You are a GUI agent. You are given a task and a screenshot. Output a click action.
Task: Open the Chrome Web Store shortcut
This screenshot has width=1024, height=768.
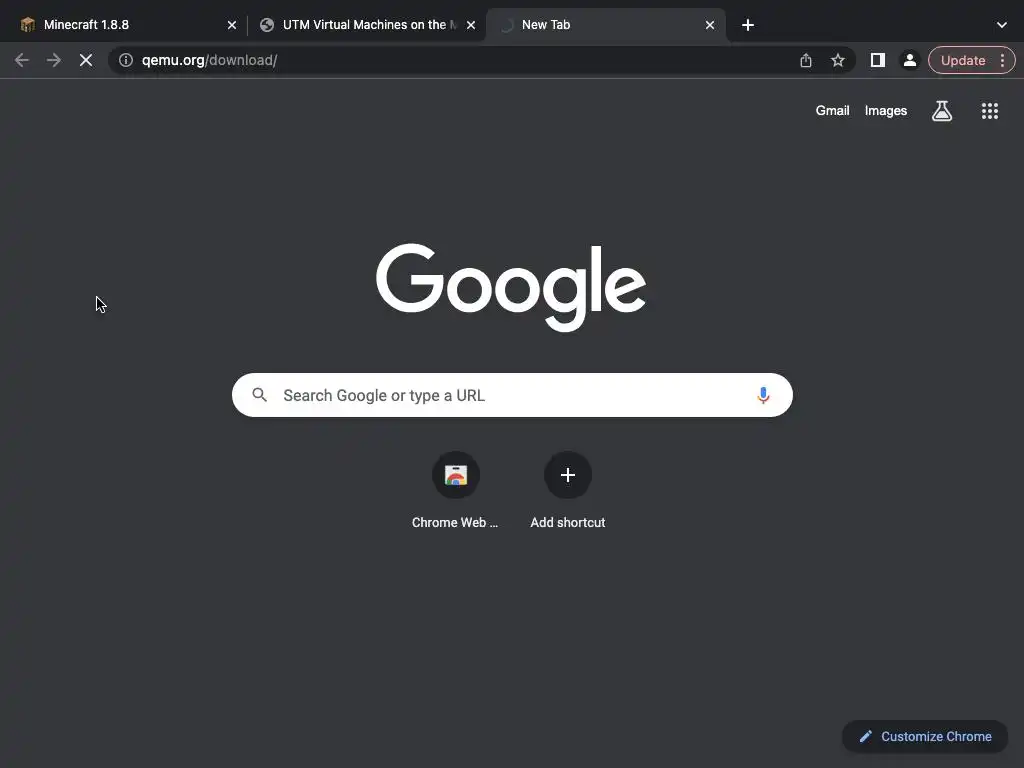pos(455,490)
